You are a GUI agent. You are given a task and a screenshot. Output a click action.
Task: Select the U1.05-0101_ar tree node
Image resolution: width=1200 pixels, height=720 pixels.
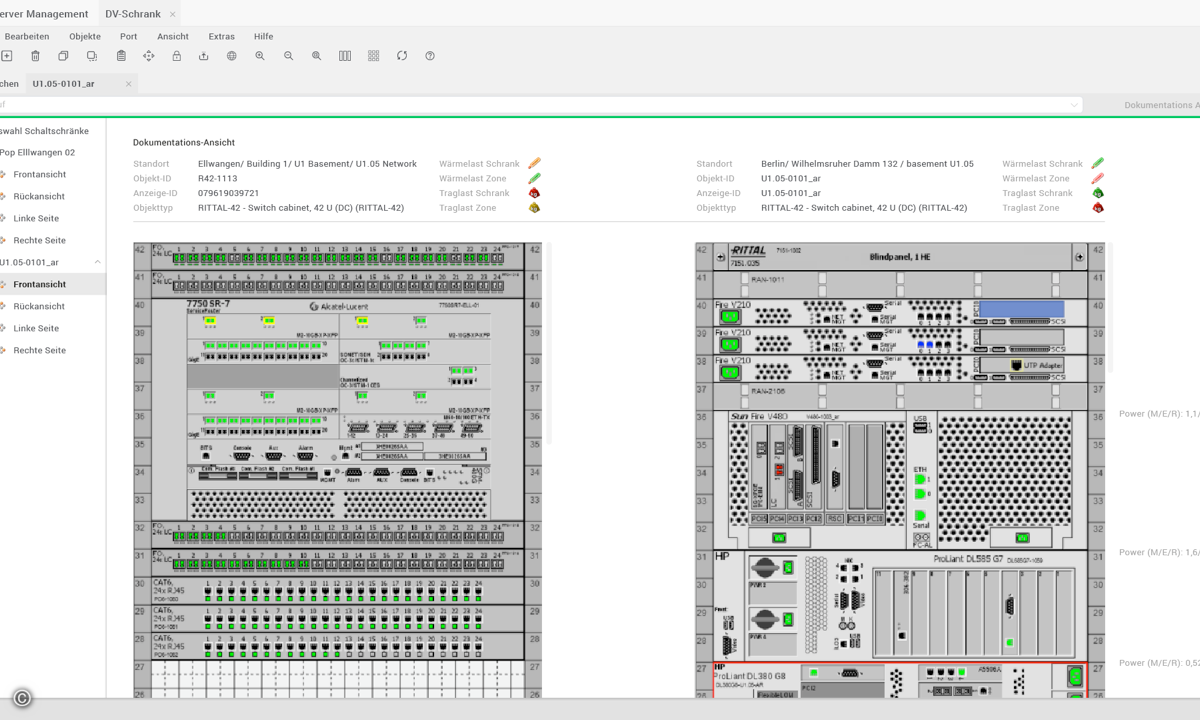(x=30, y=263)
